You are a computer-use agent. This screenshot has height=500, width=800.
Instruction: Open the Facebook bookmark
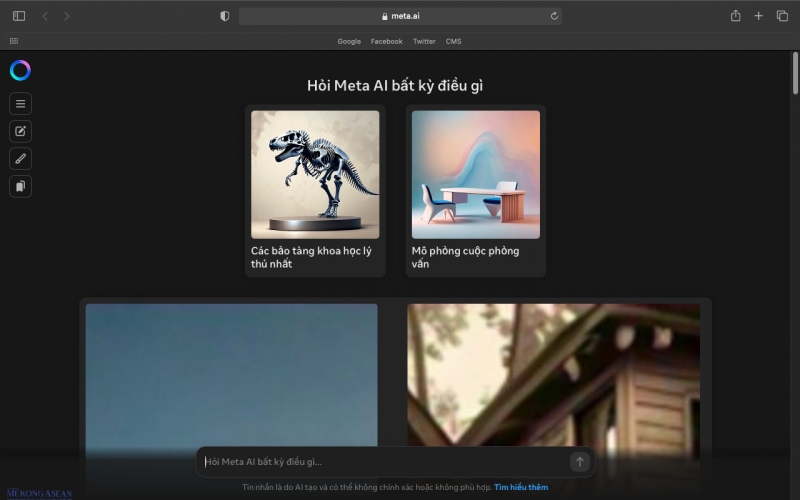click(386, 41)
